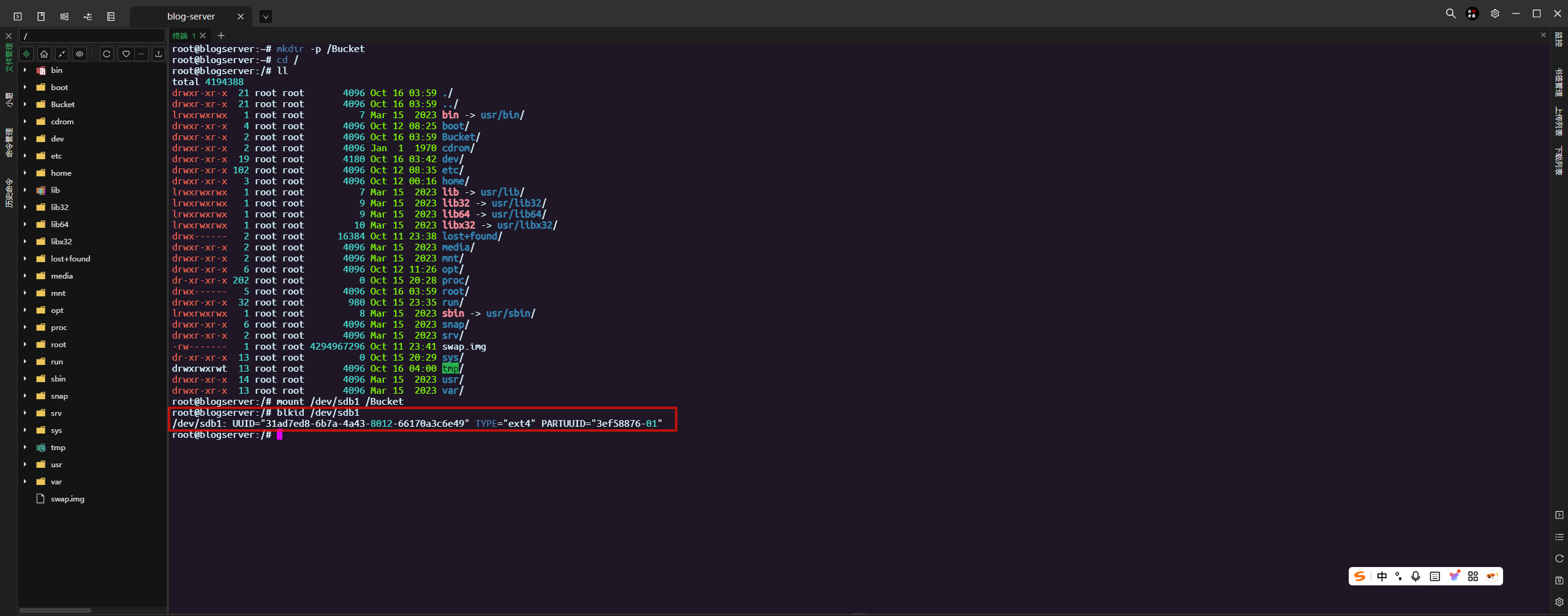Open the session tab list dropdown
This screenshot has height=616, width=1568.
tap(265, 17)
